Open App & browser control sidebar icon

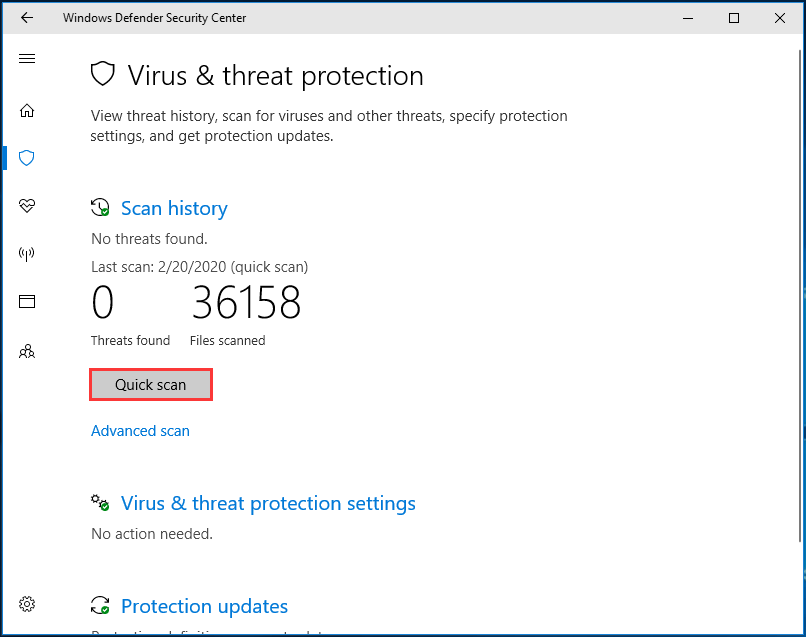coord(27,302)
